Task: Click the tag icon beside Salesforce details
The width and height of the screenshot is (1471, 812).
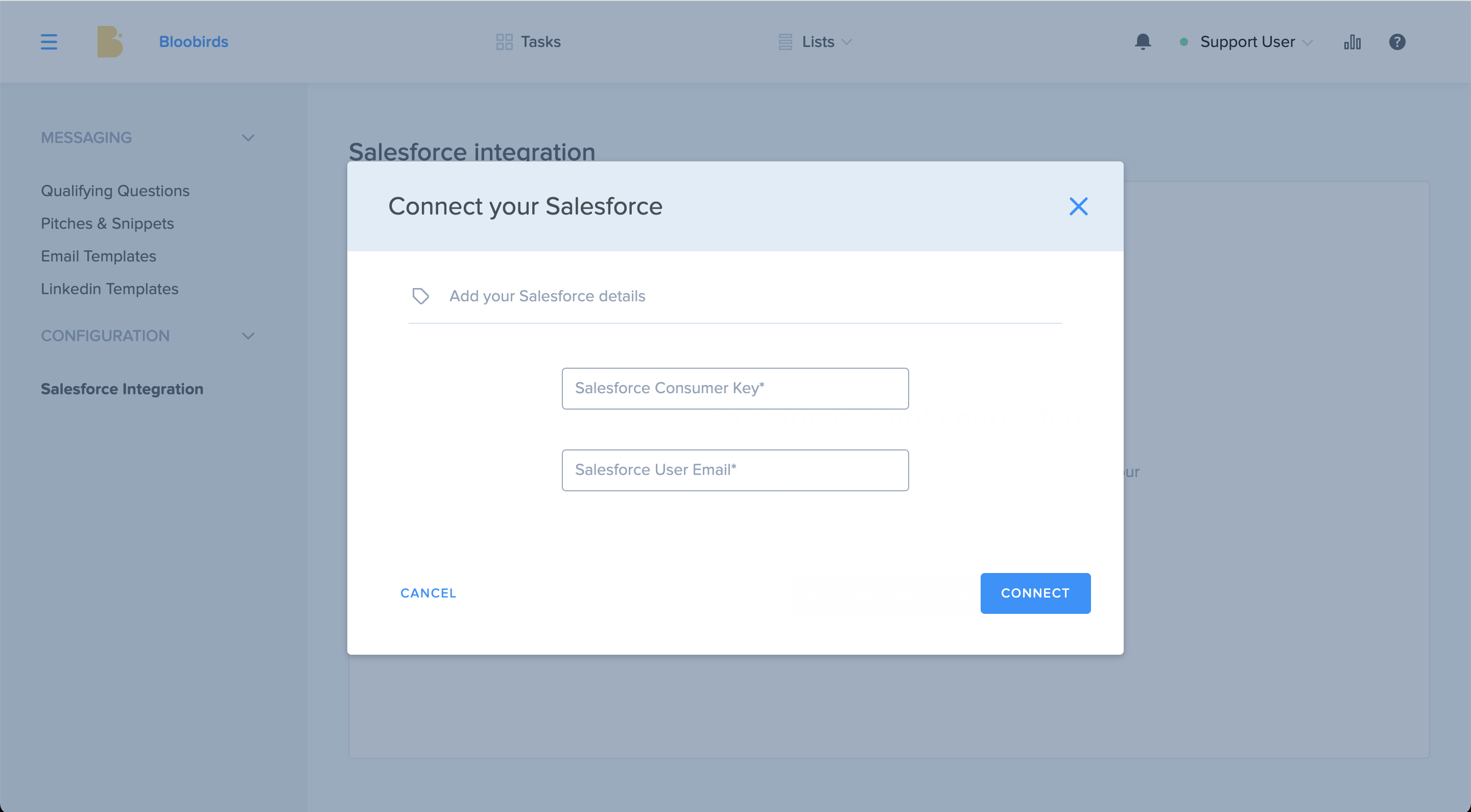Action: [420, 296]
